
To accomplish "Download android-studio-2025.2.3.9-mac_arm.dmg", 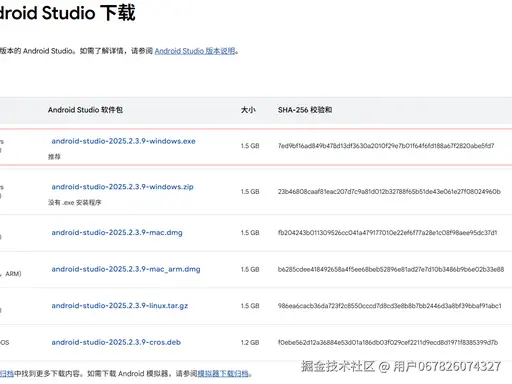I will click(x=126, y=269).
